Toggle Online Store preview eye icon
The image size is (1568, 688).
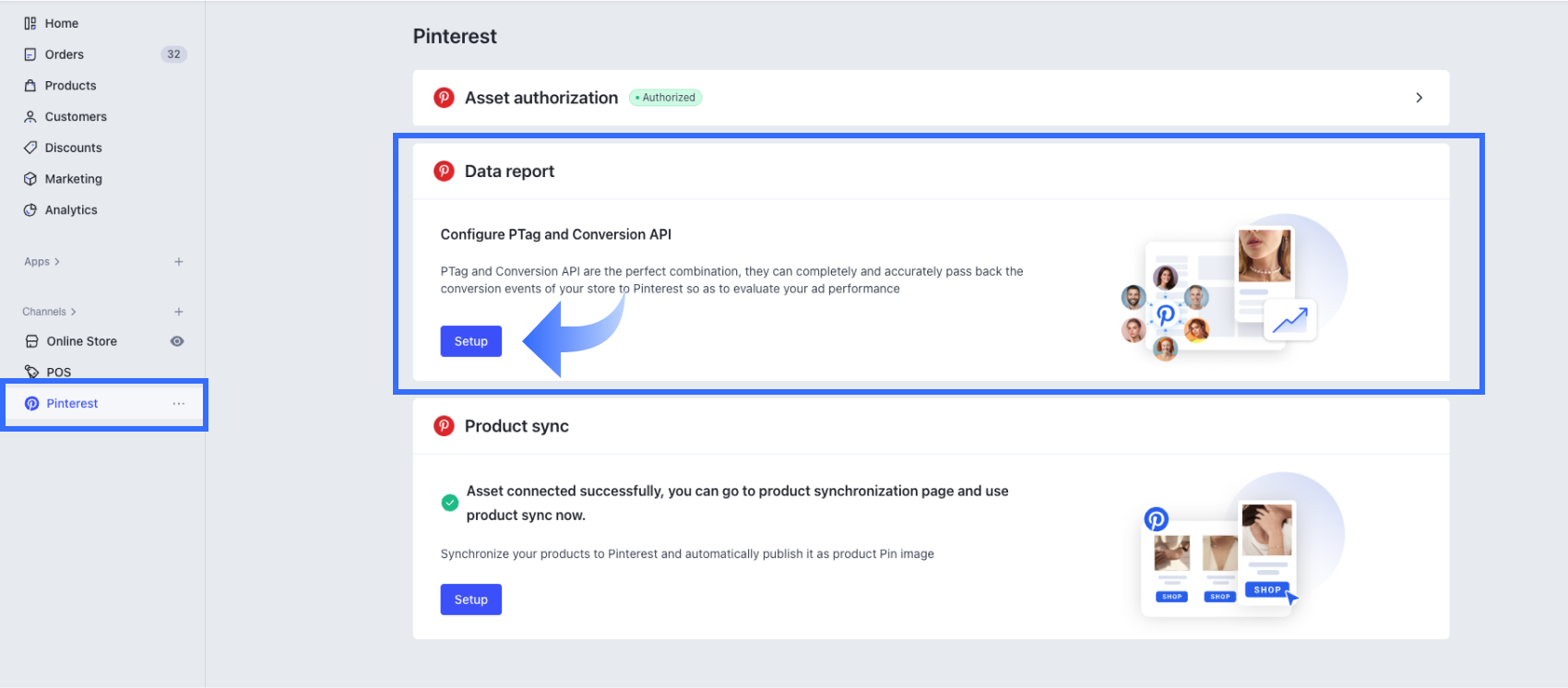(x=177, y=341)
